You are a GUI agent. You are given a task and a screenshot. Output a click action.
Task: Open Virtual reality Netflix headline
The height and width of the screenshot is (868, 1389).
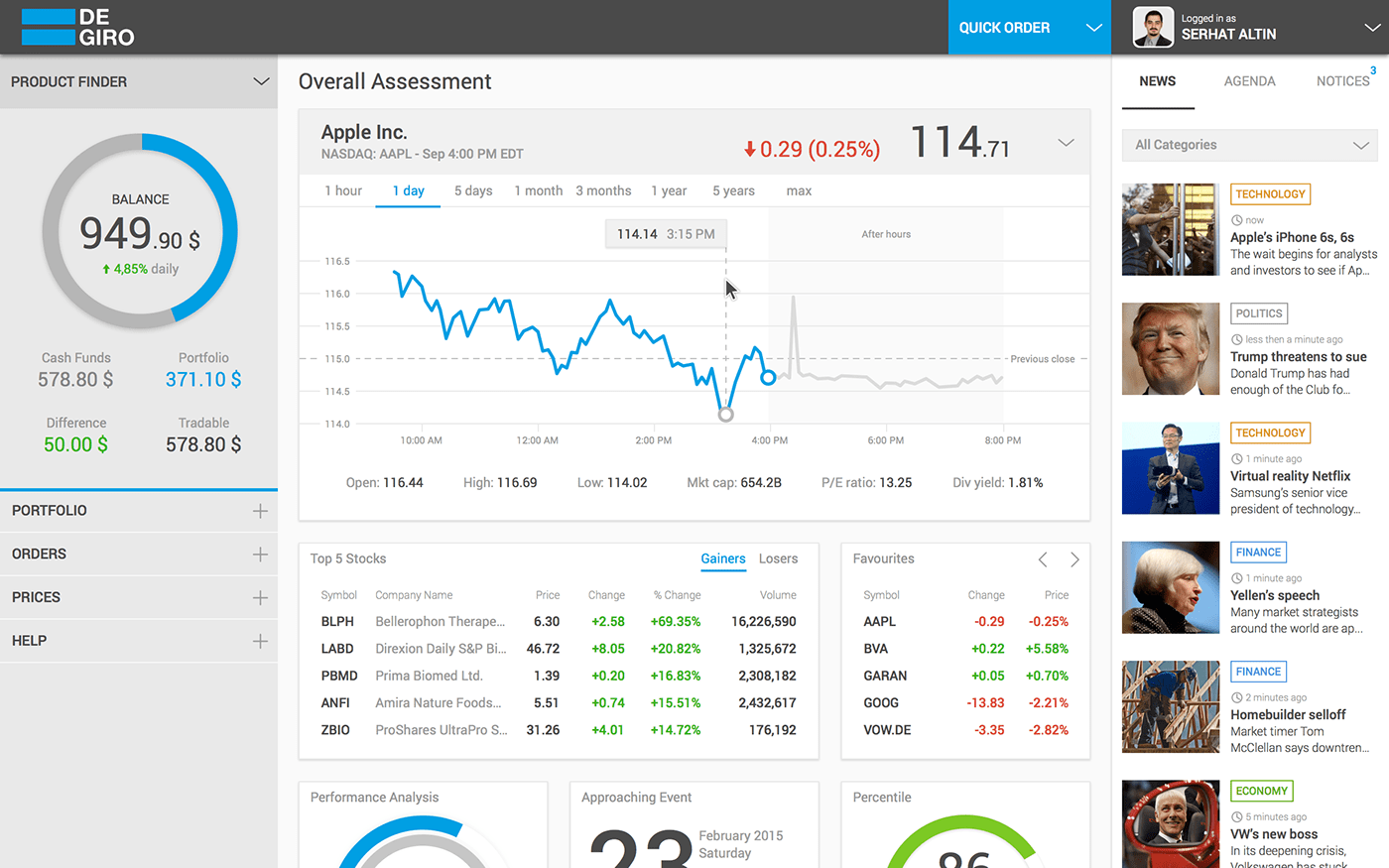1291,476
